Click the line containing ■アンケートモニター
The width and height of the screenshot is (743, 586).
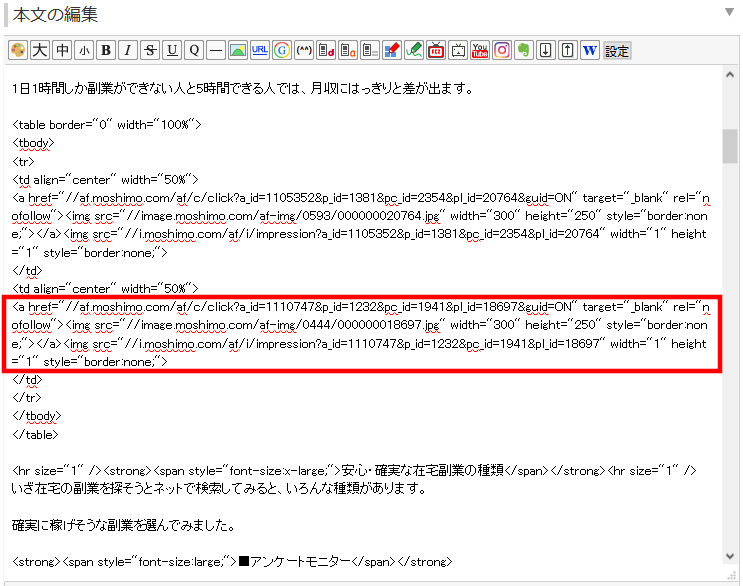[x=232, y=562]
